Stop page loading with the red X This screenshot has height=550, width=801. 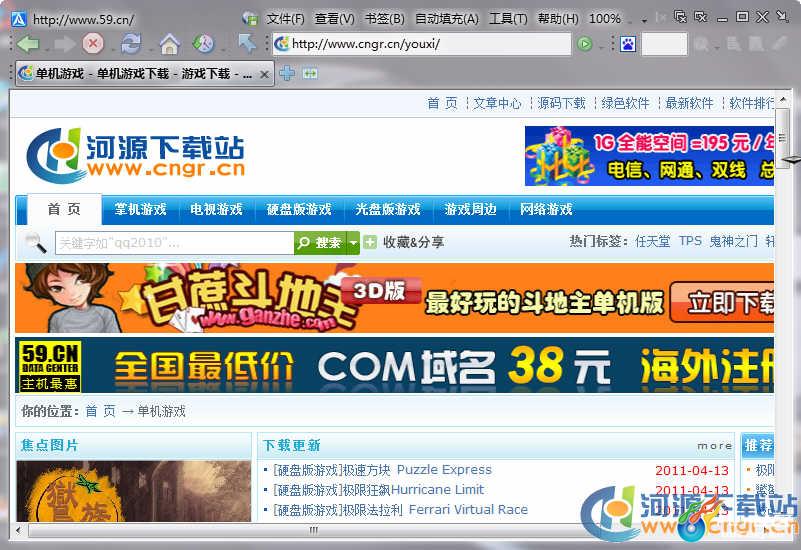(93, 44)
